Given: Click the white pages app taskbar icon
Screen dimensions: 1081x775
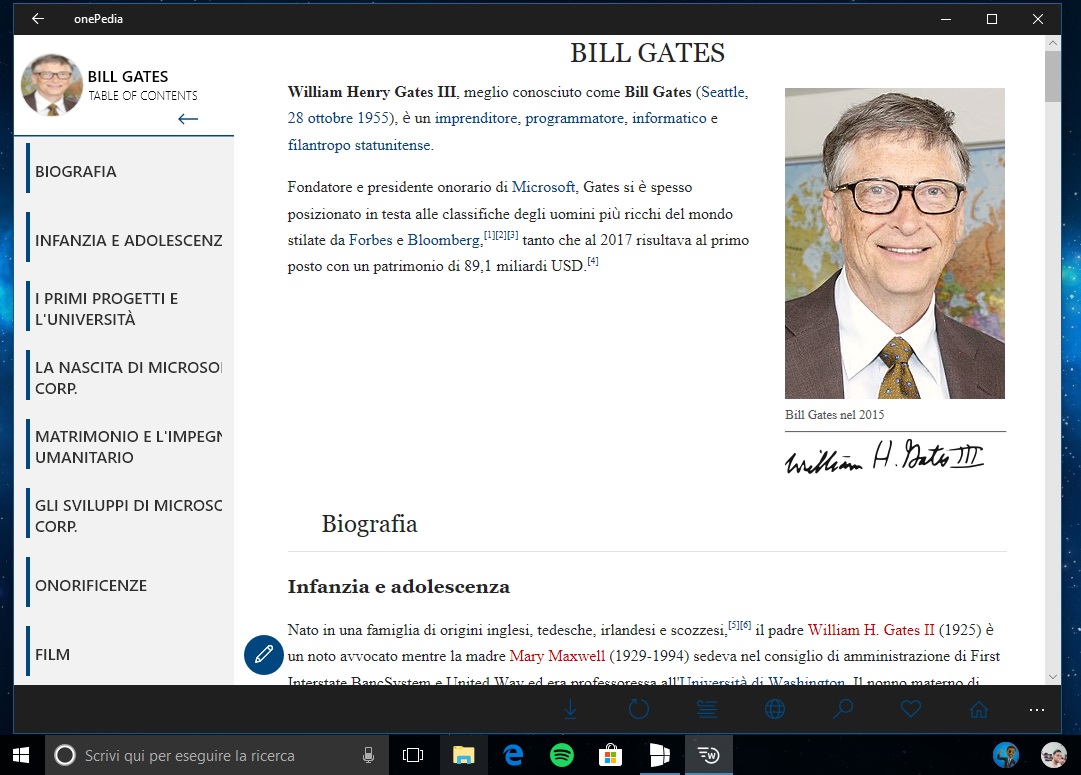Looking at the screenshot, I should (x=660, y=756).
